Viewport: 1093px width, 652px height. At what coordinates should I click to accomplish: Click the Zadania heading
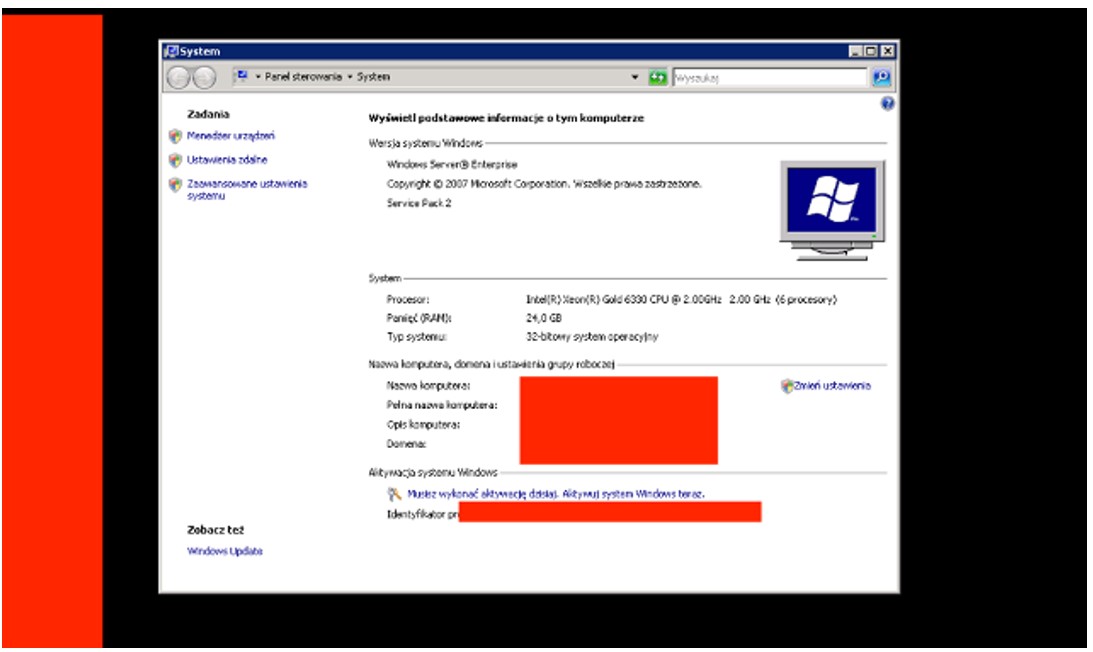(x=208, y=114)
